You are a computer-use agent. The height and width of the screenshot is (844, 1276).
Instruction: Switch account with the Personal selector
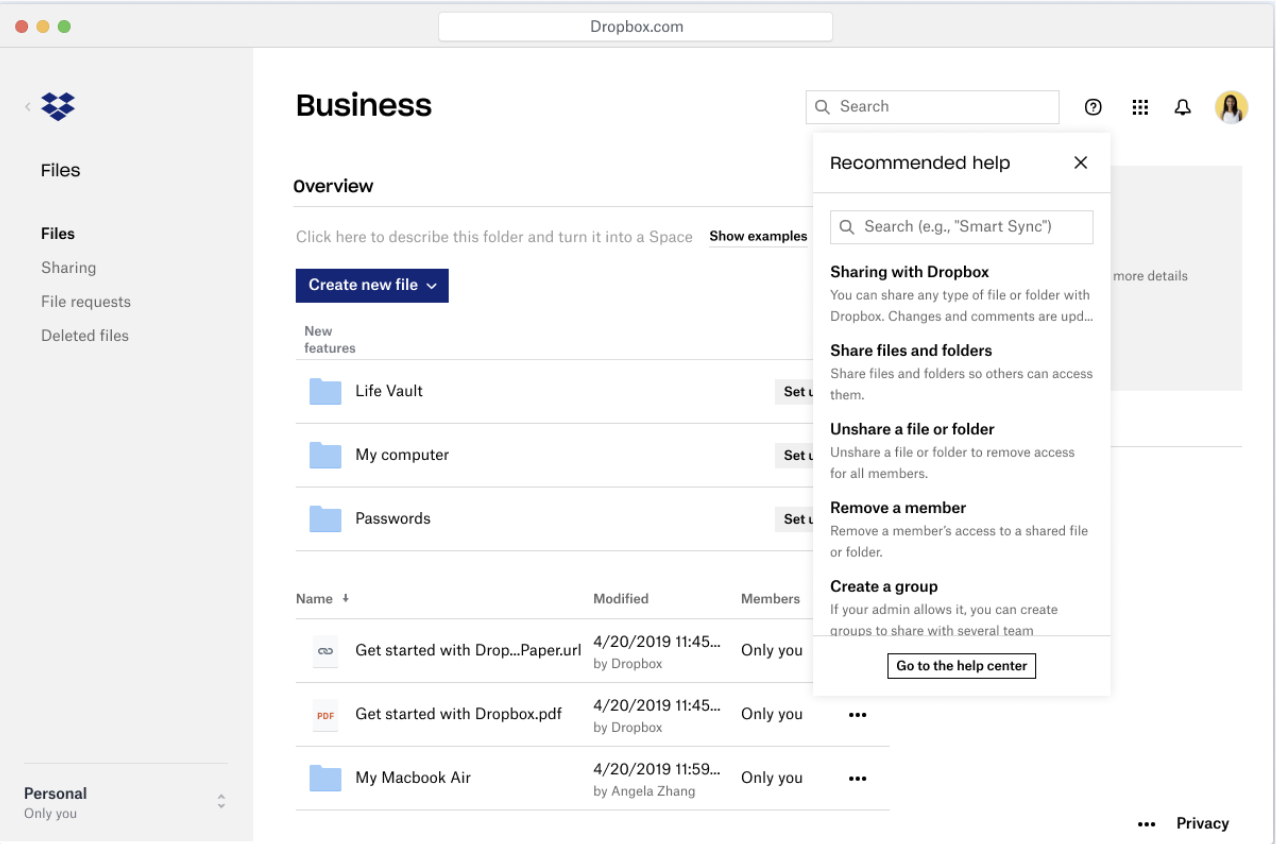pos(125,802)
